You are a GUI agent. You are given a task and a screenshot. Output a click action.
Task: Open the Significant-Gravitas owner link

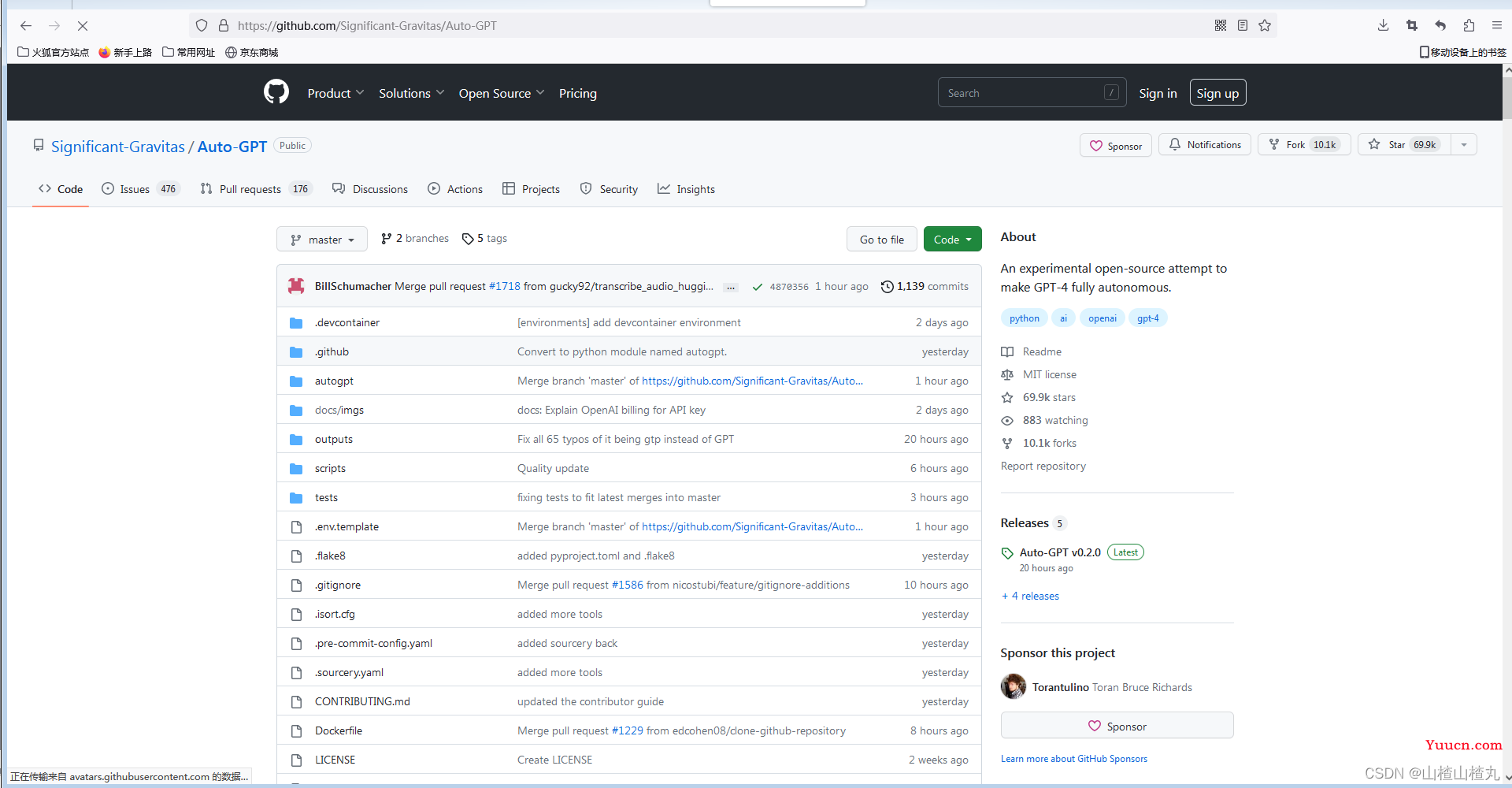pyautogui.click(x=117, y=147)
